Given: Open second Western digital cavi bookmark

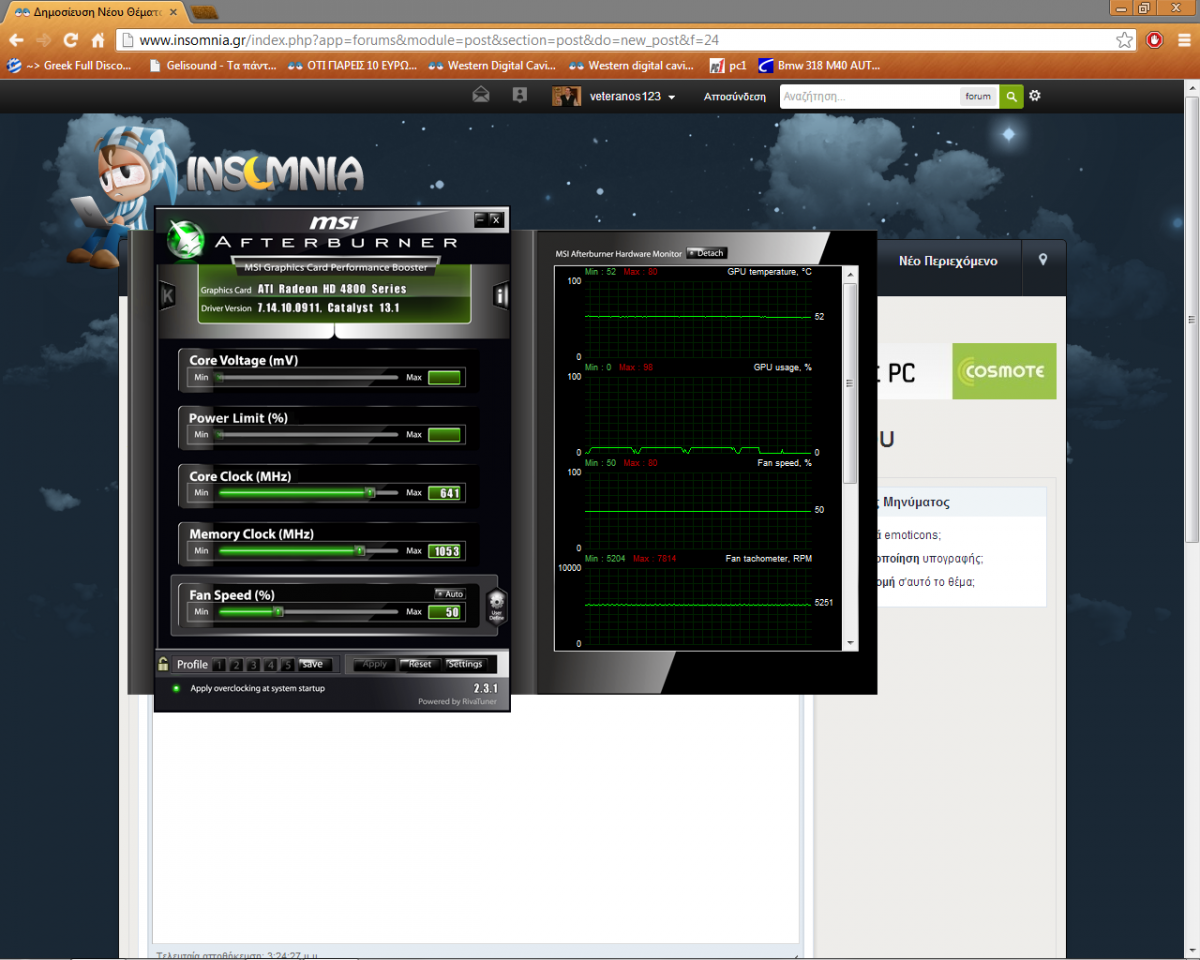Looking at the screenshot, I should click(633, 66).
